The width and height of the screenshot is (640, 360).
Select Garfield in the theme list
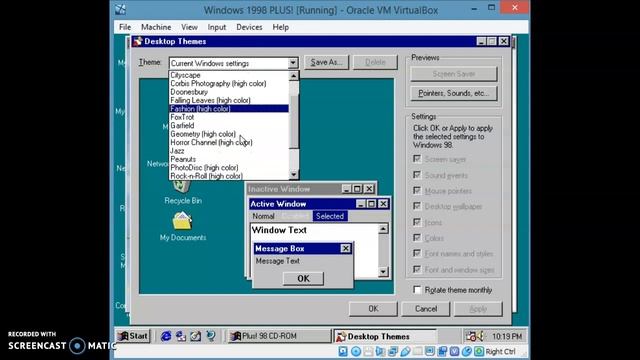[x=229, y=125]
